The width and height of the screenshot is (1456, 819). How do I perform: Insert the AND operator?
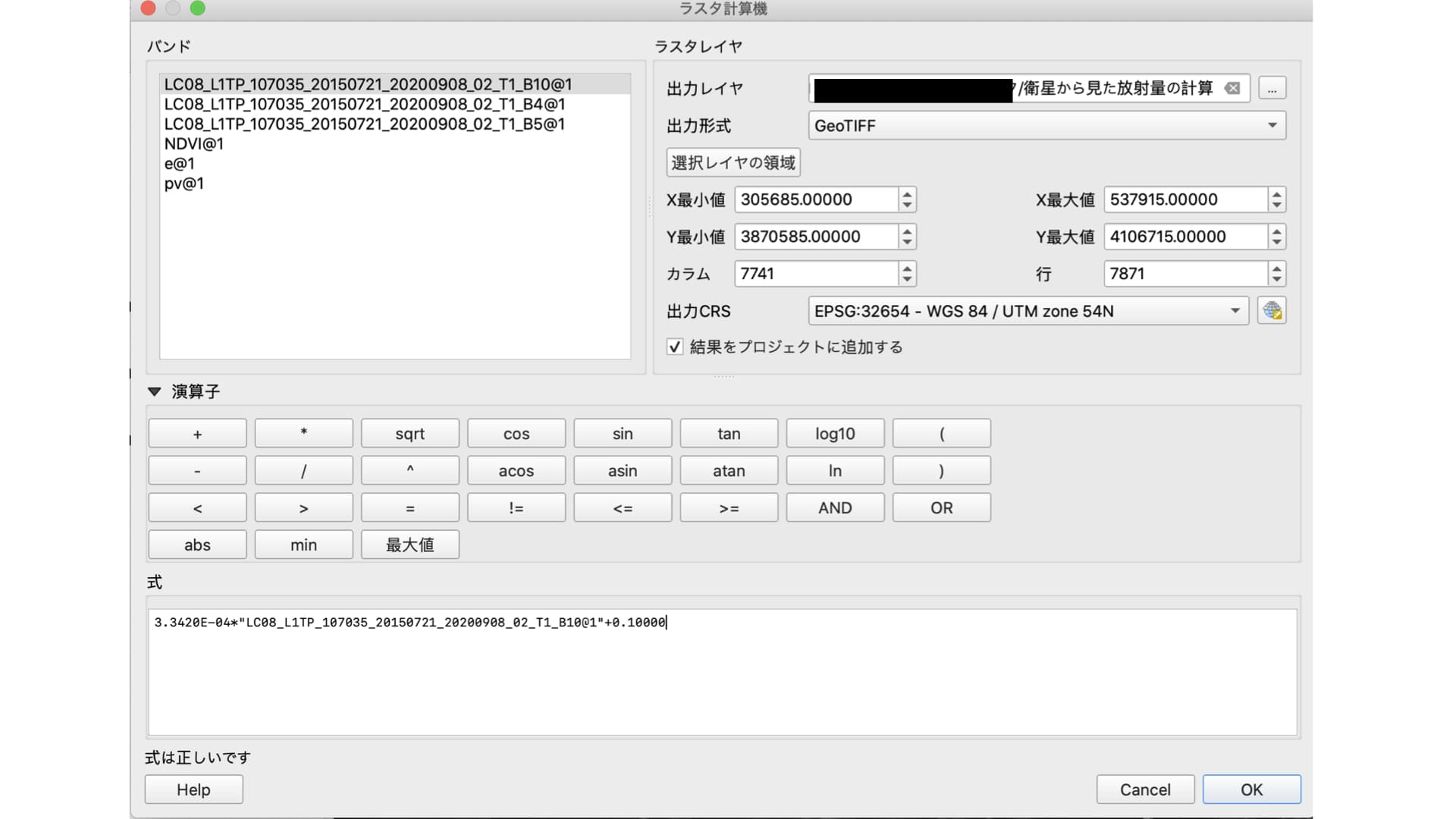pyautogui.click(x=835, y=508)
